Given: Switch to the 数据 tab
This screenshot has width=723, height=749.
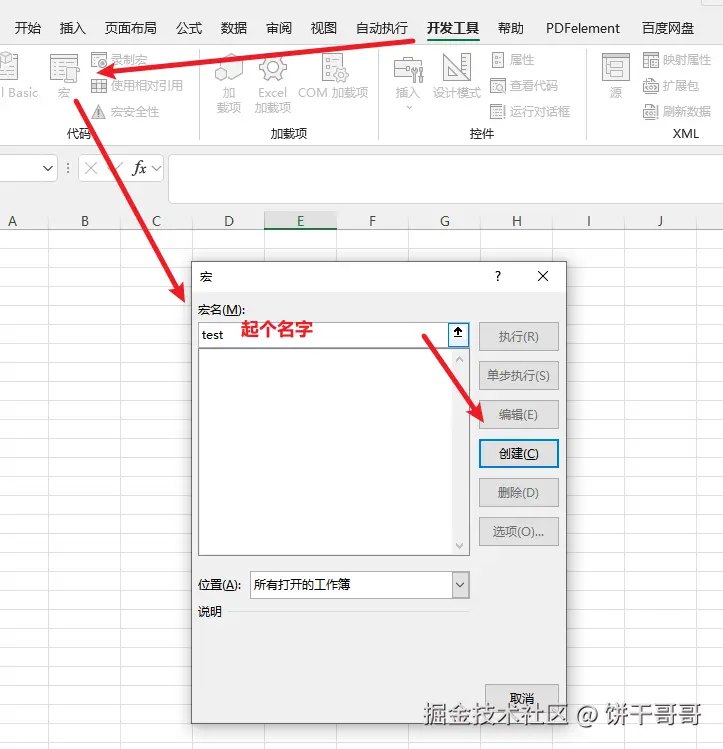Looking at the screenshot, I should click(x=234, y=28).
